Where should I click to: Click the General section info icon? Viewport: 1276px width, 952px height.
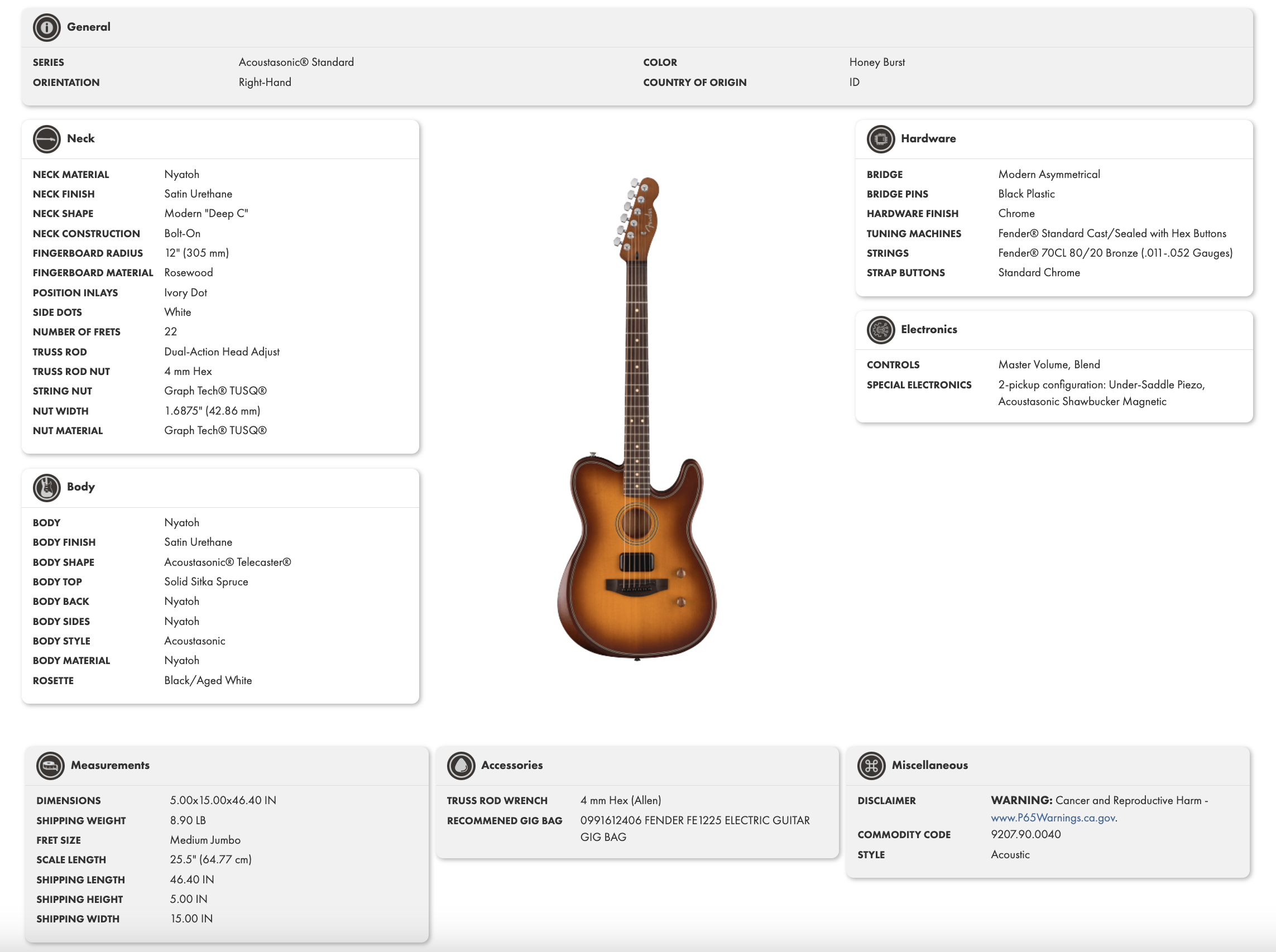click(46, 27)
